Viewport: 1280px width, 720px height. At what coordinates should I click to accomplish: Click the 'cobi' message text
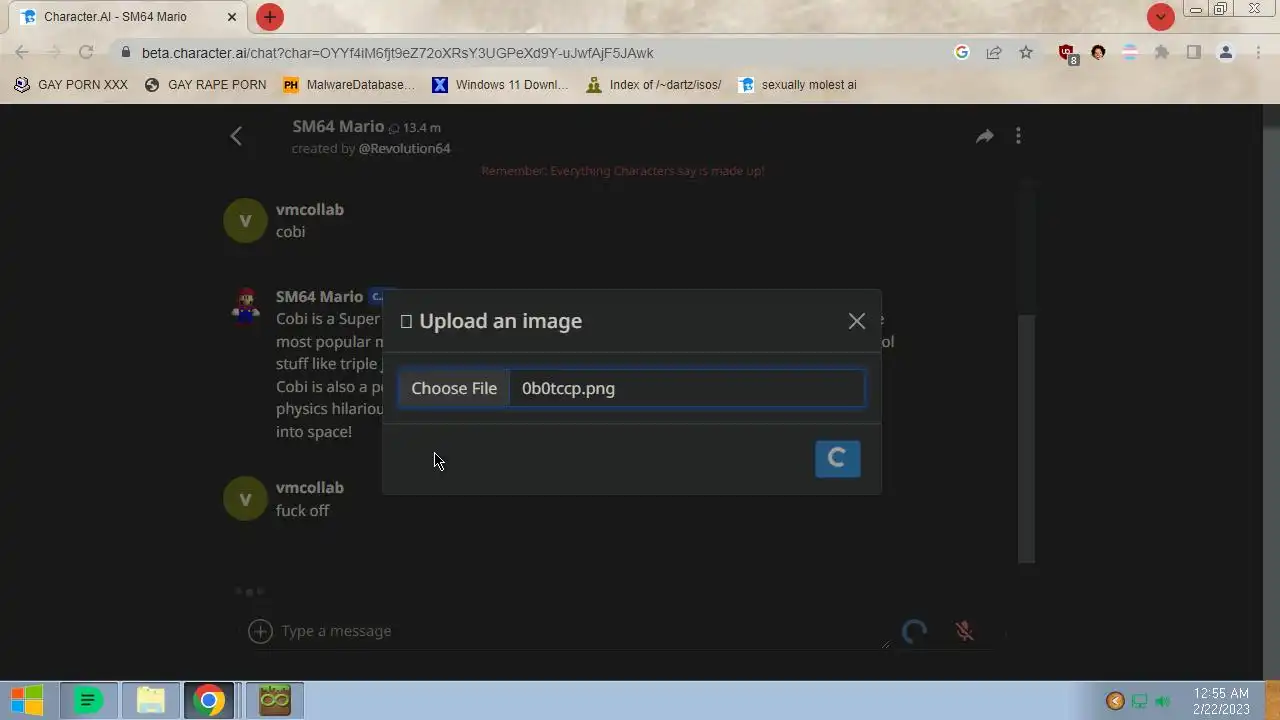click(290, 231)
